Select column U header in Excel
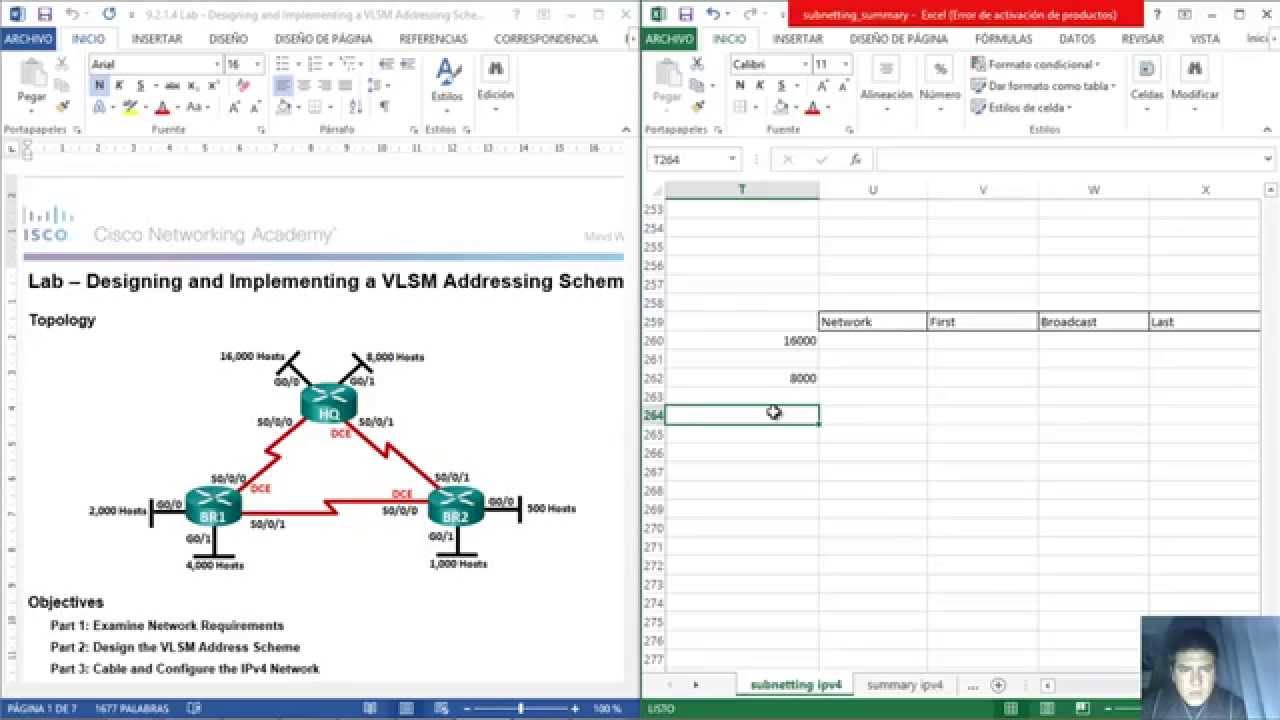The height and width of the screenshot is (720, 1280). [x=873, y=190]
